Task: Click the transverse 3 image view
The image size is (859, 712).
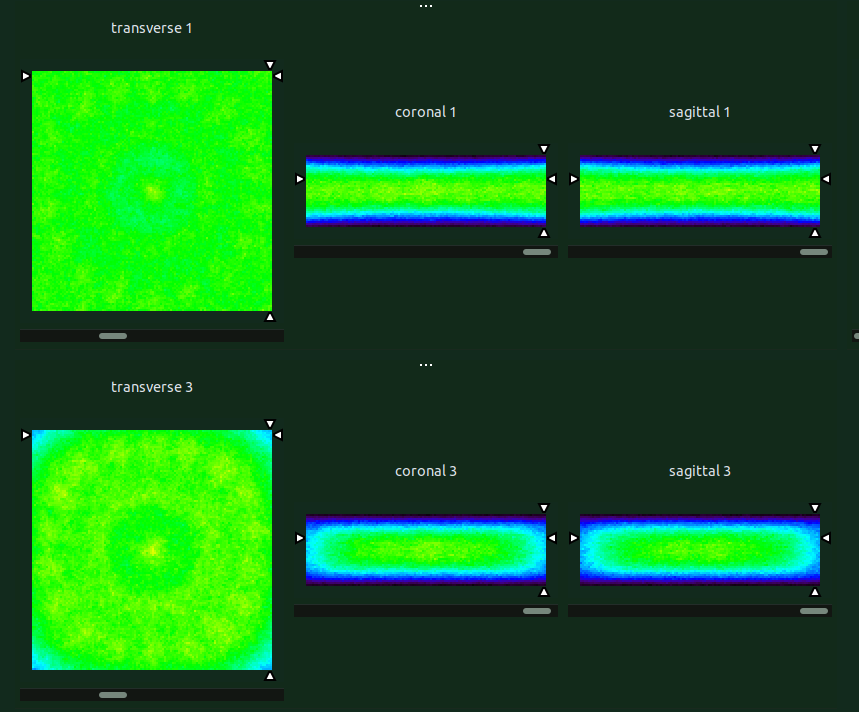Action: click(152, 550)
